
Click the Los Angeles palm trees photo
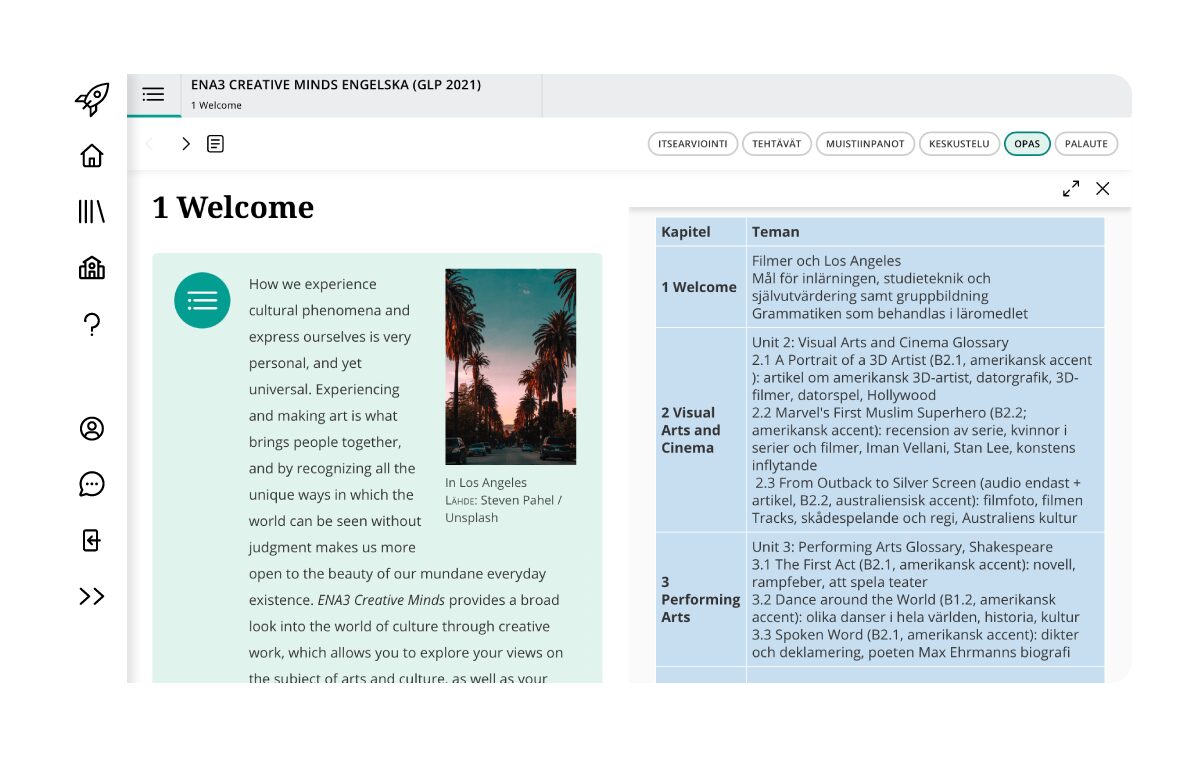pyautogui.click(x=510, y=366)
